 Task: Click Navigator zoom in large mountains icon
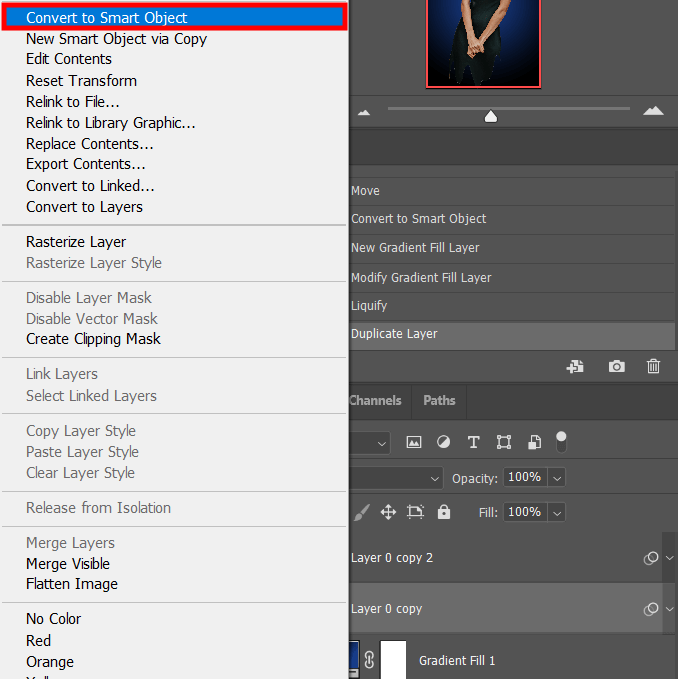(653, 111)
